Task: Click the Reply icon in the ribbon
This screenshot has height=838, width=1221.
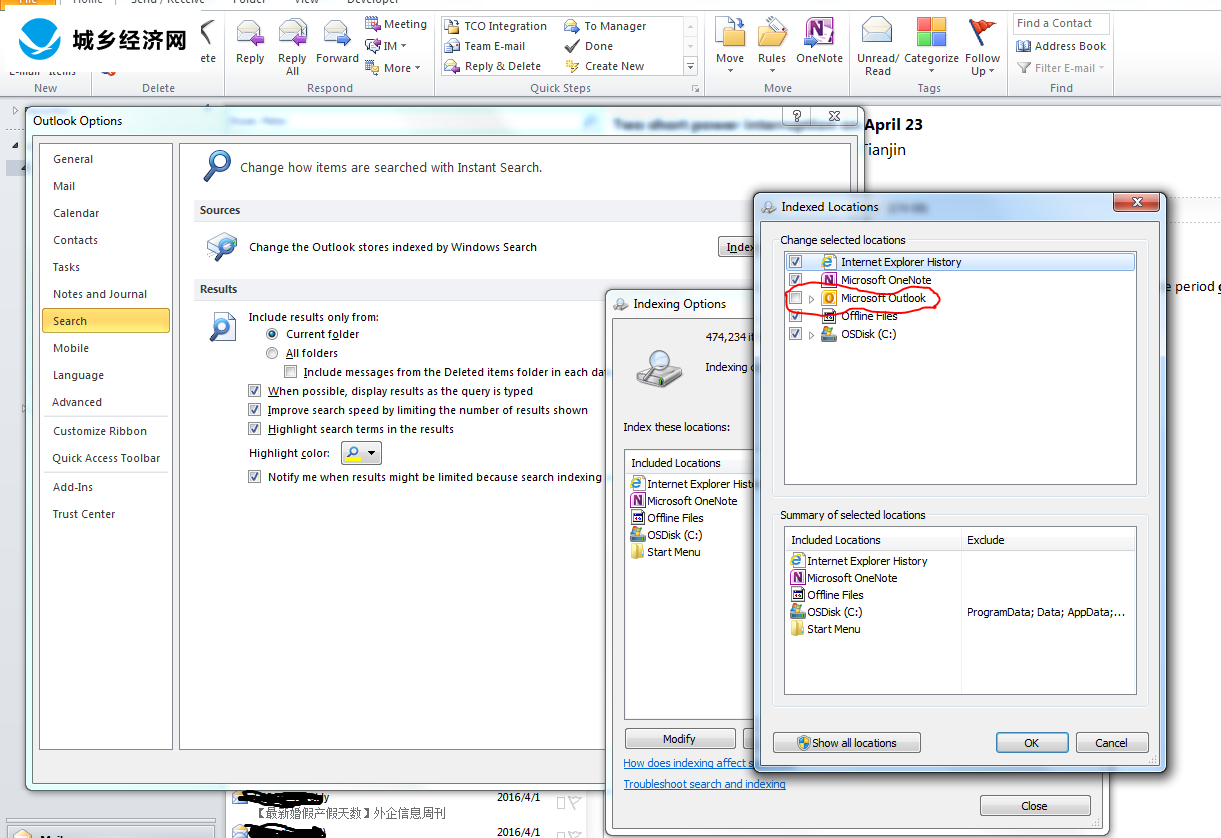Action: pos(250,34)
